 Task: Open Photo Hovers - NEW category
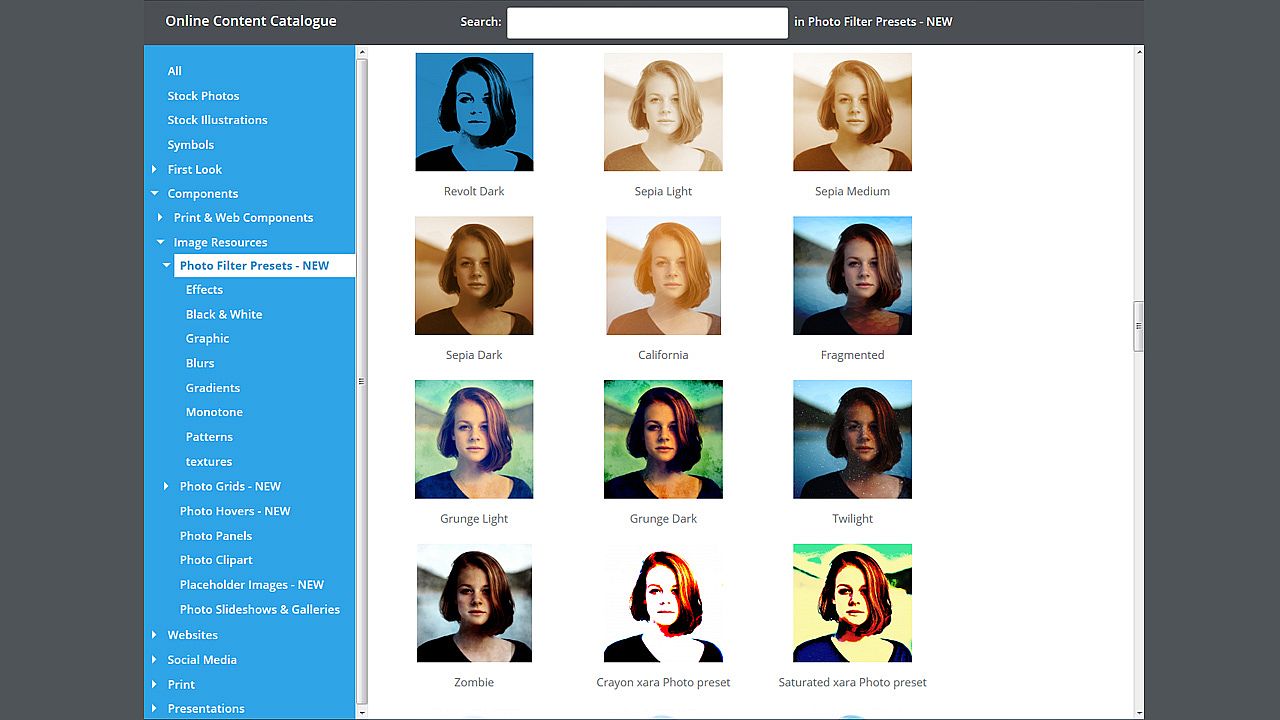[235, 511]
